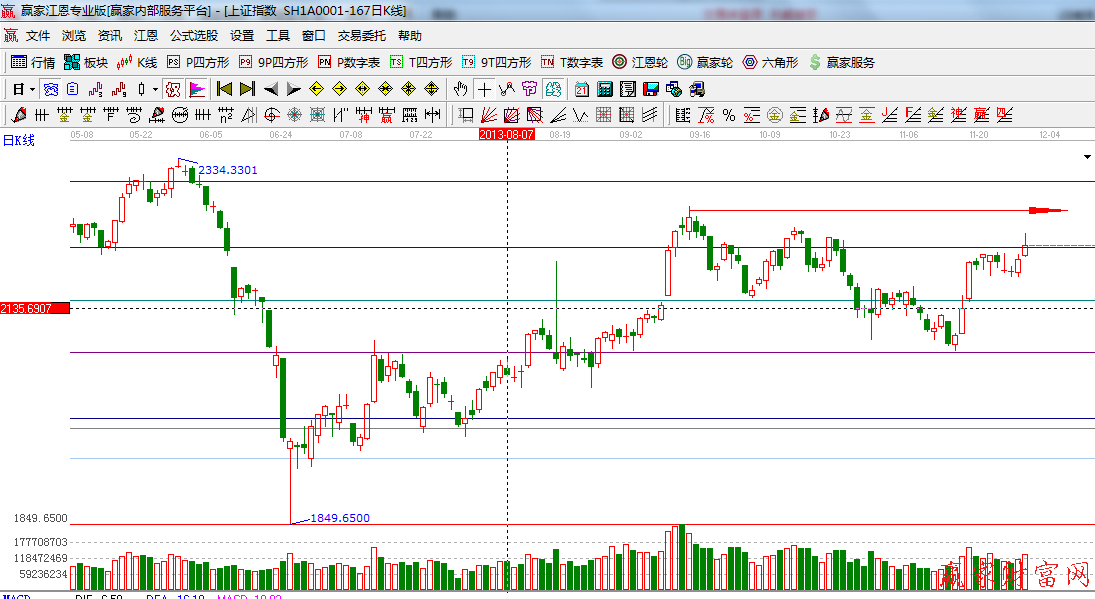Viewport: 1095px width, 599px height.
Task: Step forward with the black right arrow
Action: [x=293, y=89]
